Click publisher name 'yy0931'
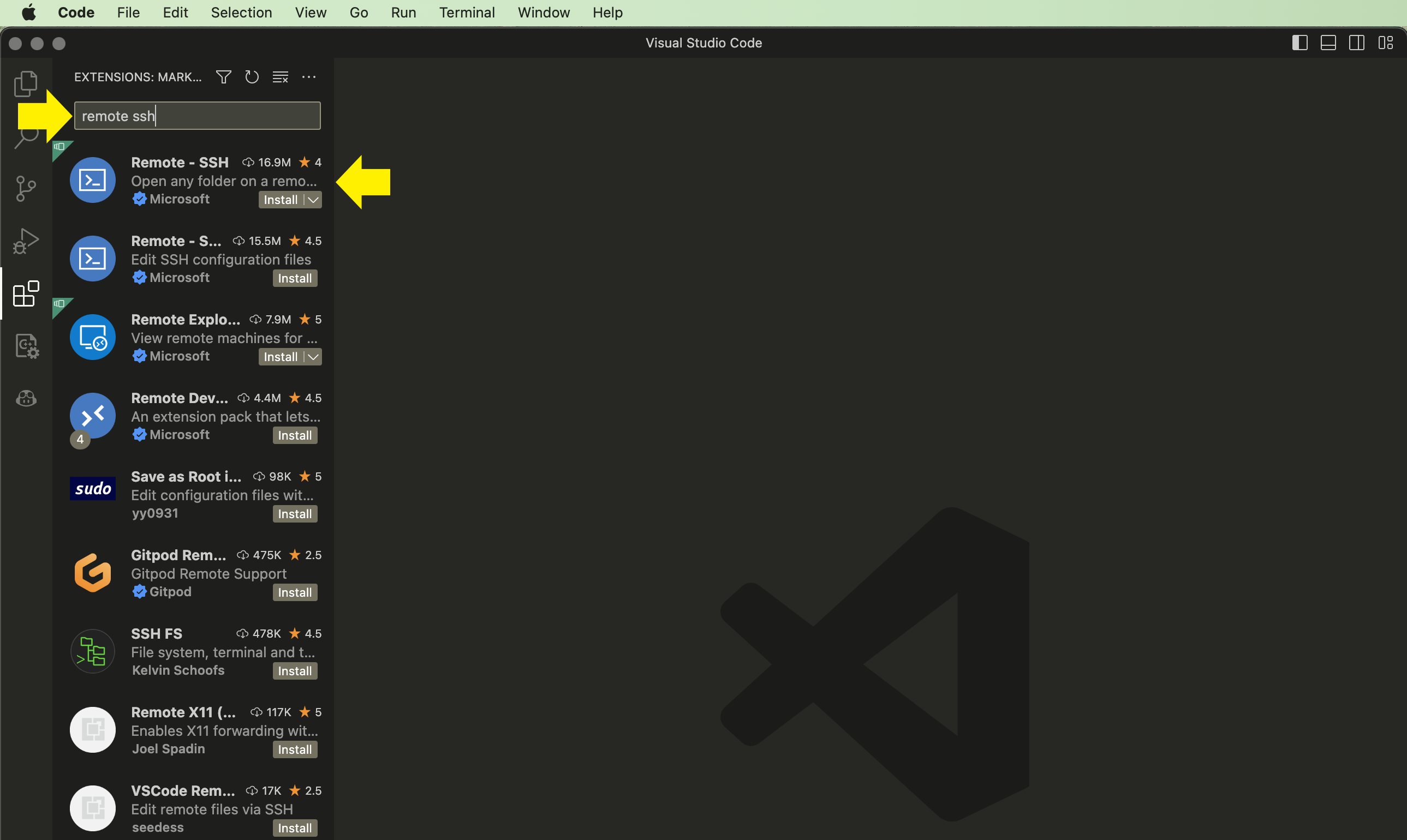This screenshot has height=840, width=1407. click(x=154, y=513)
